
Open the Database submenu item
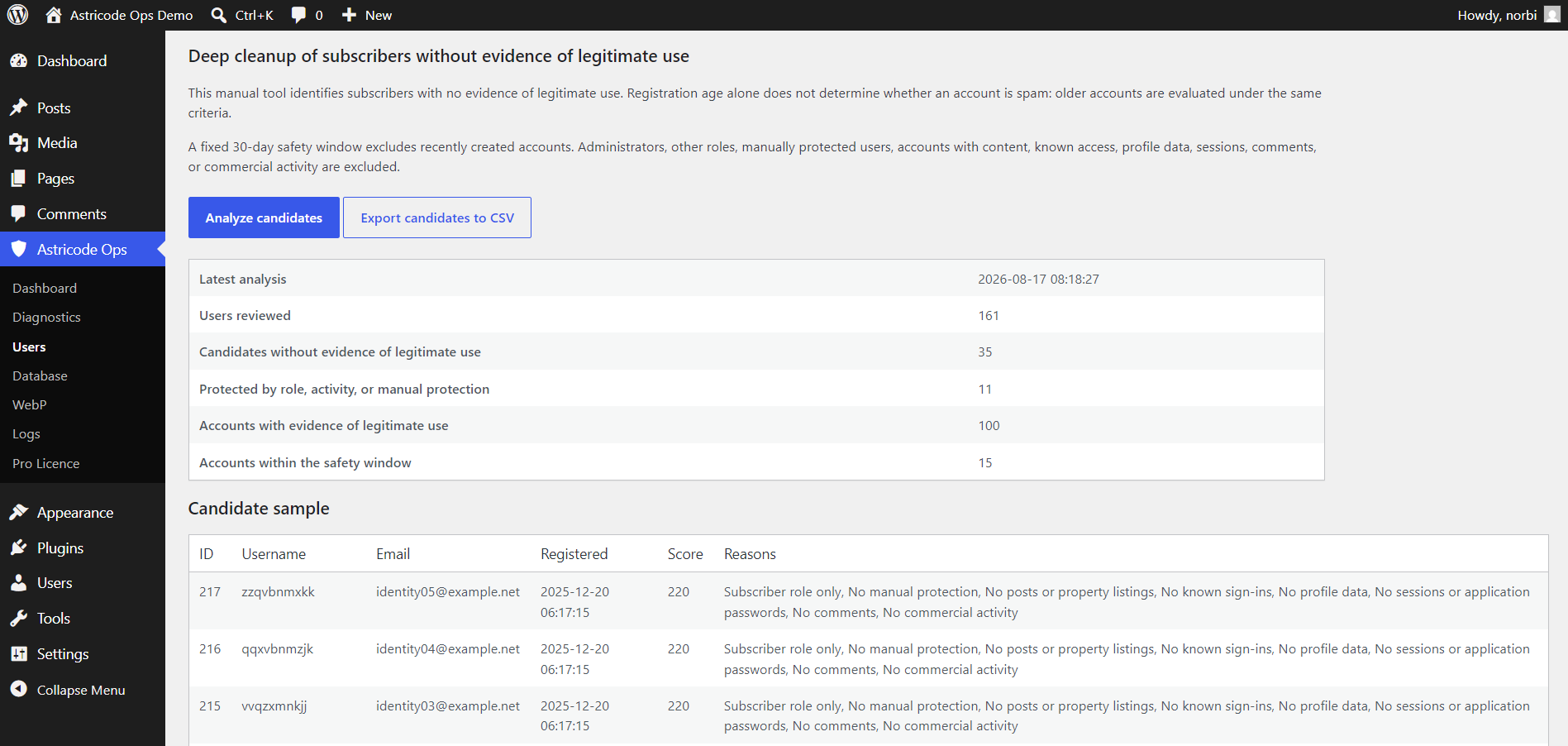pos(40,376)
